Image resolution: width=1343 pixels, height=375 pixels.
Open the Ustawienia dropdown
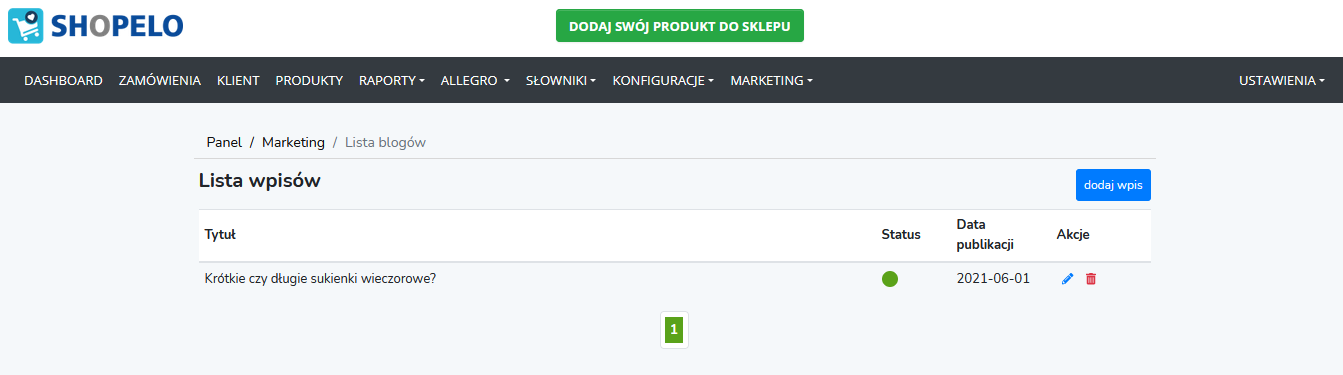(x=1282, y=80)
